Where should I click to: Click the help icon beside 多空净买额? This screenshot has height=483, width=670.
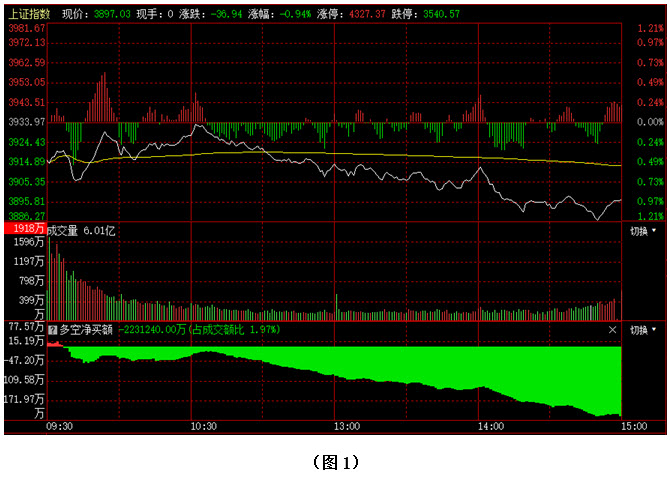pos(52,329)
